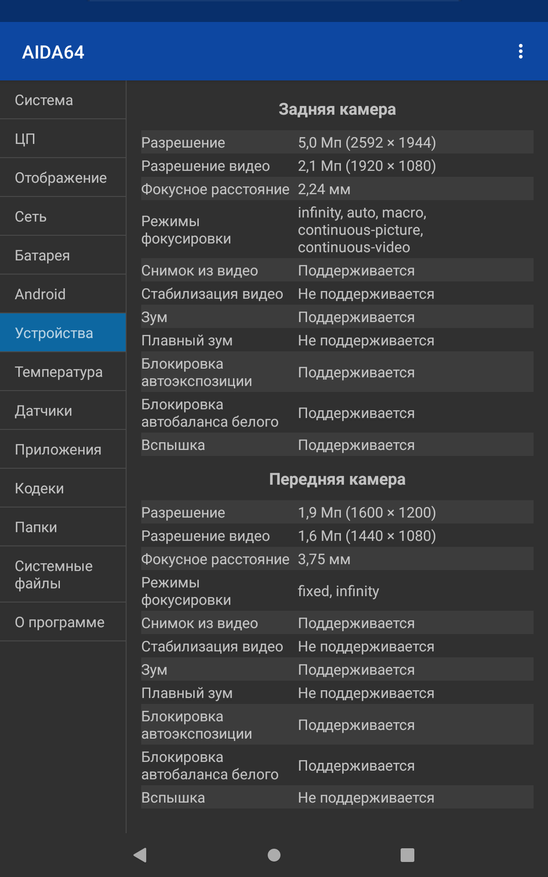
Task: Show the Датчики section
Action: pyautogui.click(x=63, y=411)
